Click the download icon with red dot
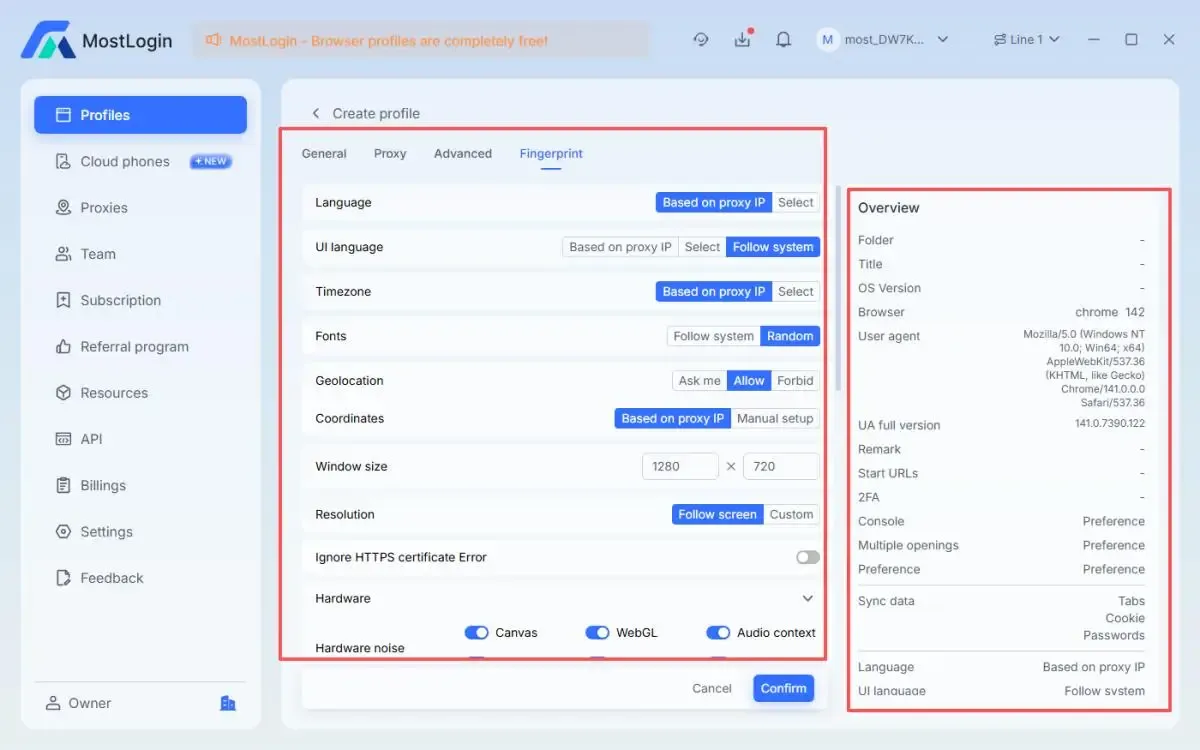The image size is (1200, 750). point(742,40)
